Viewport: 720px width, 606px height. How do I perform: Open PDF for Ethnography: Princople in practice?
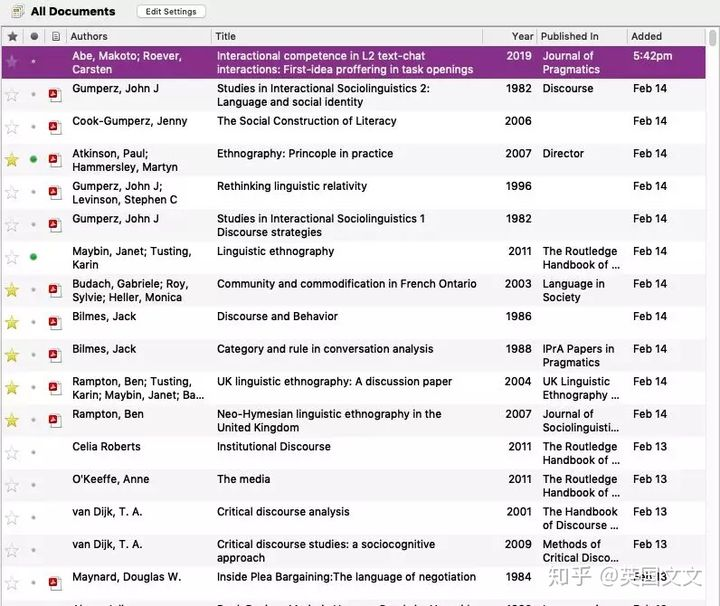coord(55,160)
